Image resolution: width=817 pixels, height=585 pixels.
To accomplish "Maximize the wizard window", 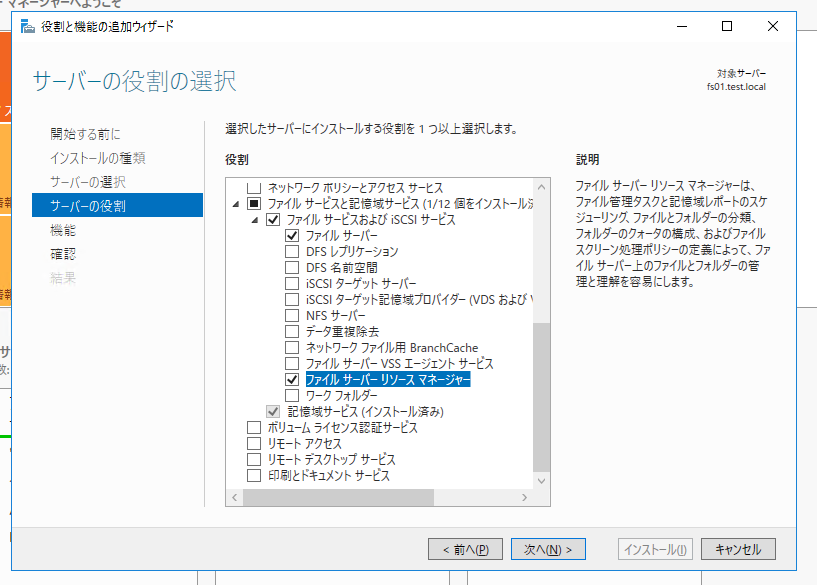I will [727, 26].
